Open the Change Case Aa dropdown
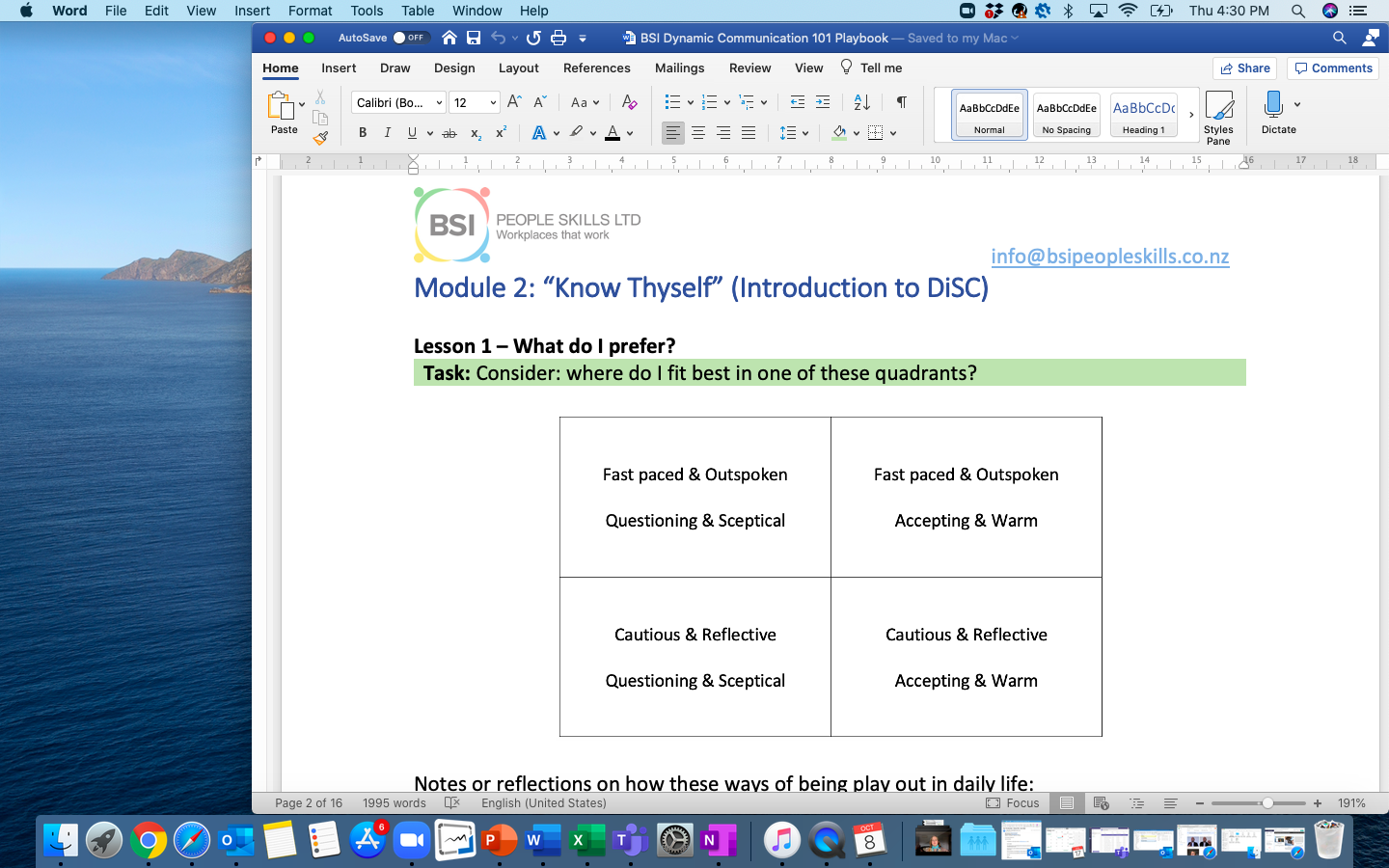The width and height of the screenshot is (1389, 868). coord(585,102)
